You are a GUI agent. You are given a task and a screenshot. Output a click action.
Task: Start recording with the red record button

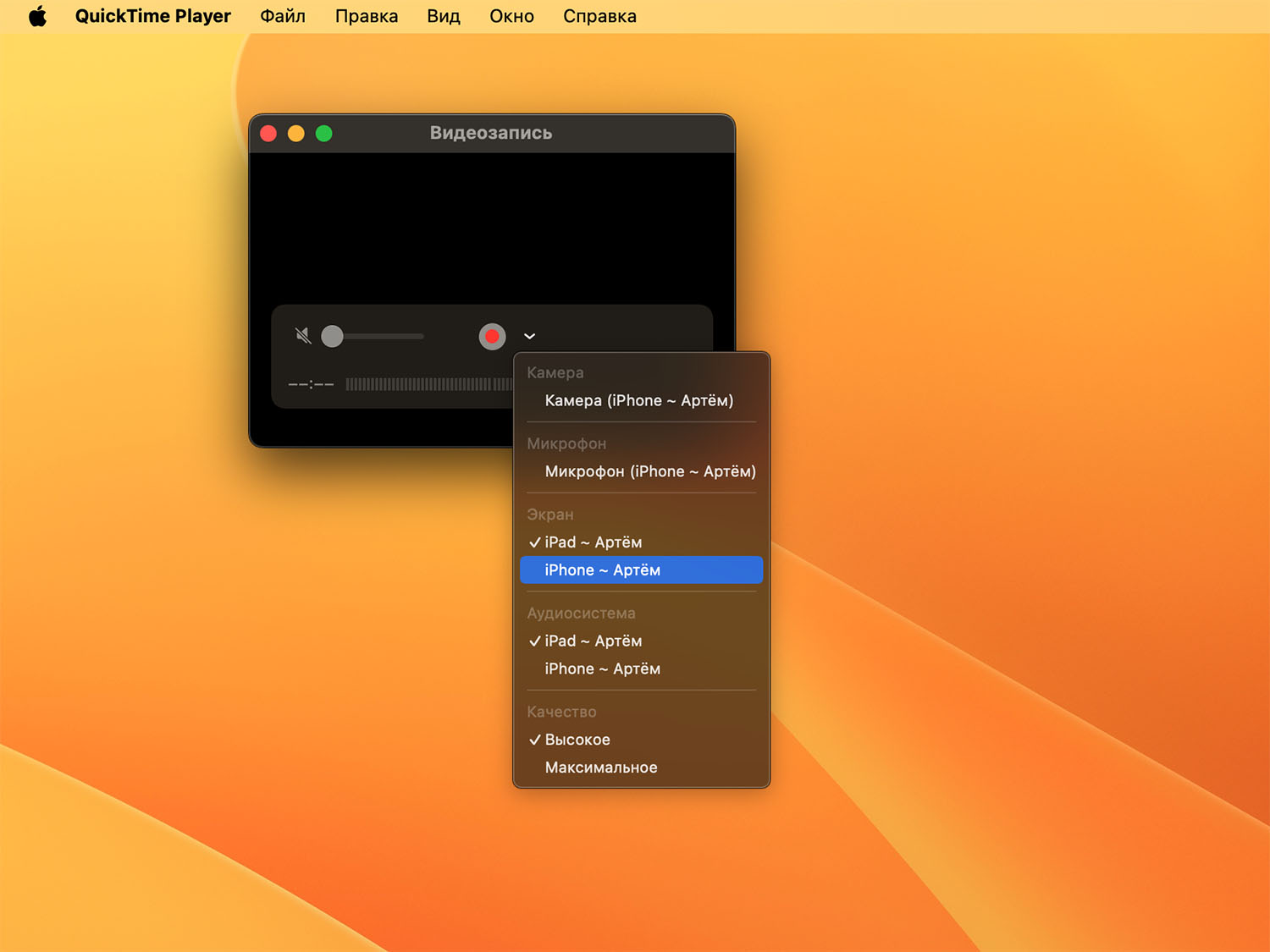(x=492, y=336)
